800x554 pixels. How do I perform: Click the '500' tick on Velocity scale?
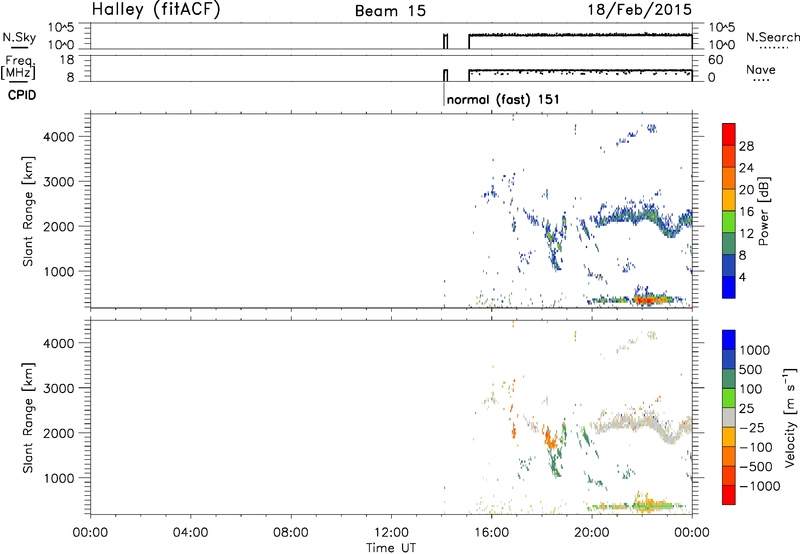(x=751, y=370)
